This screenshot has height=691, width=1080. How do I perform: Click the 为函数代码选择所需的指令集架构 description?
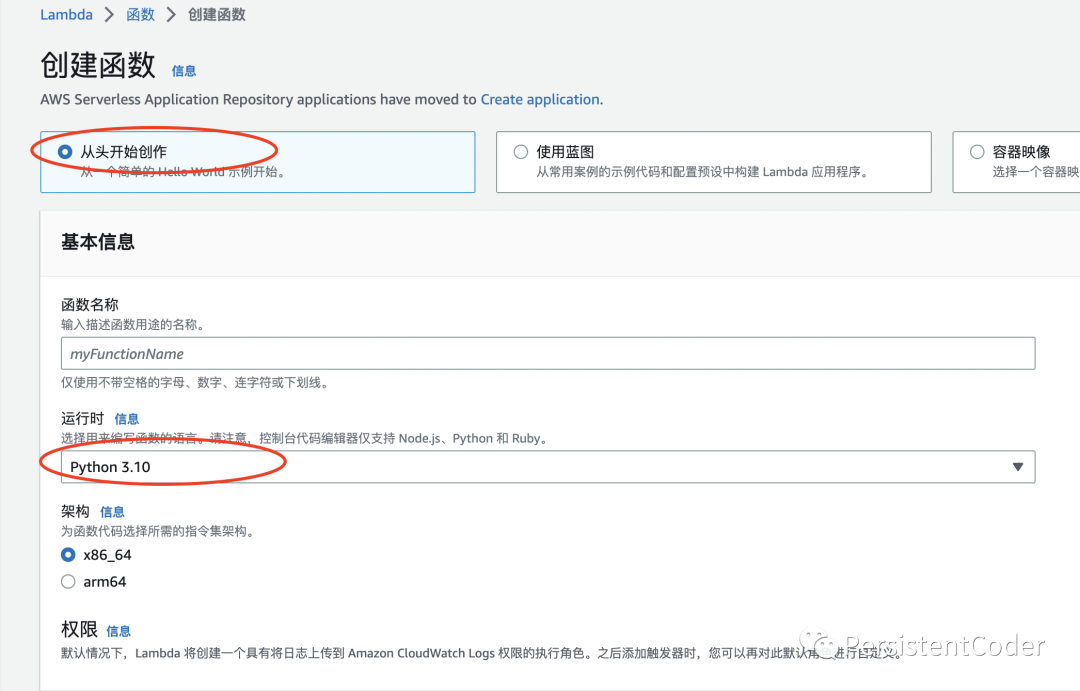click(157, 531)
